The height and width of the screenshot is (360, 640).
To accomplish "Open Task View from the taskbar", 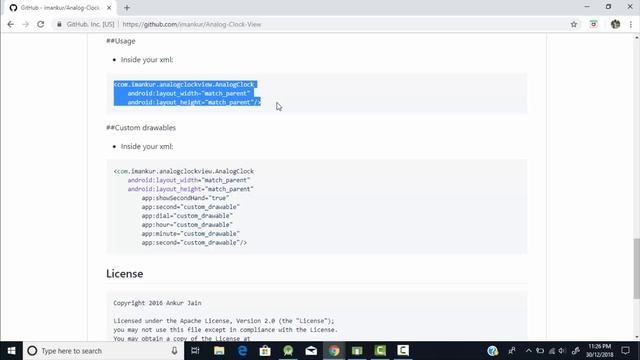I will tap(195, 351).
